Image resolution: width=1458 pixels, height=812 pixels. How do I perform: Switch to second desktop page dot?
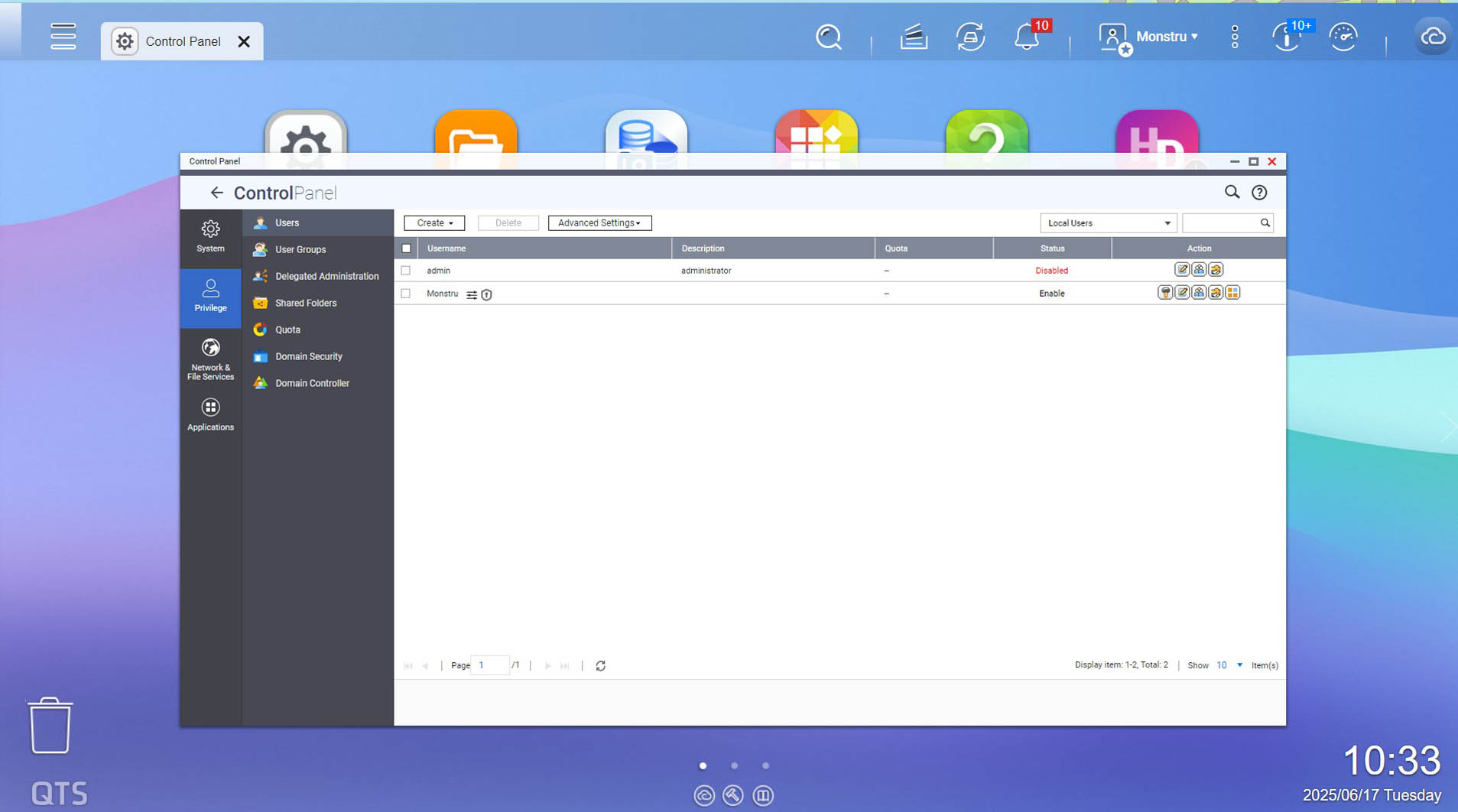734,765
